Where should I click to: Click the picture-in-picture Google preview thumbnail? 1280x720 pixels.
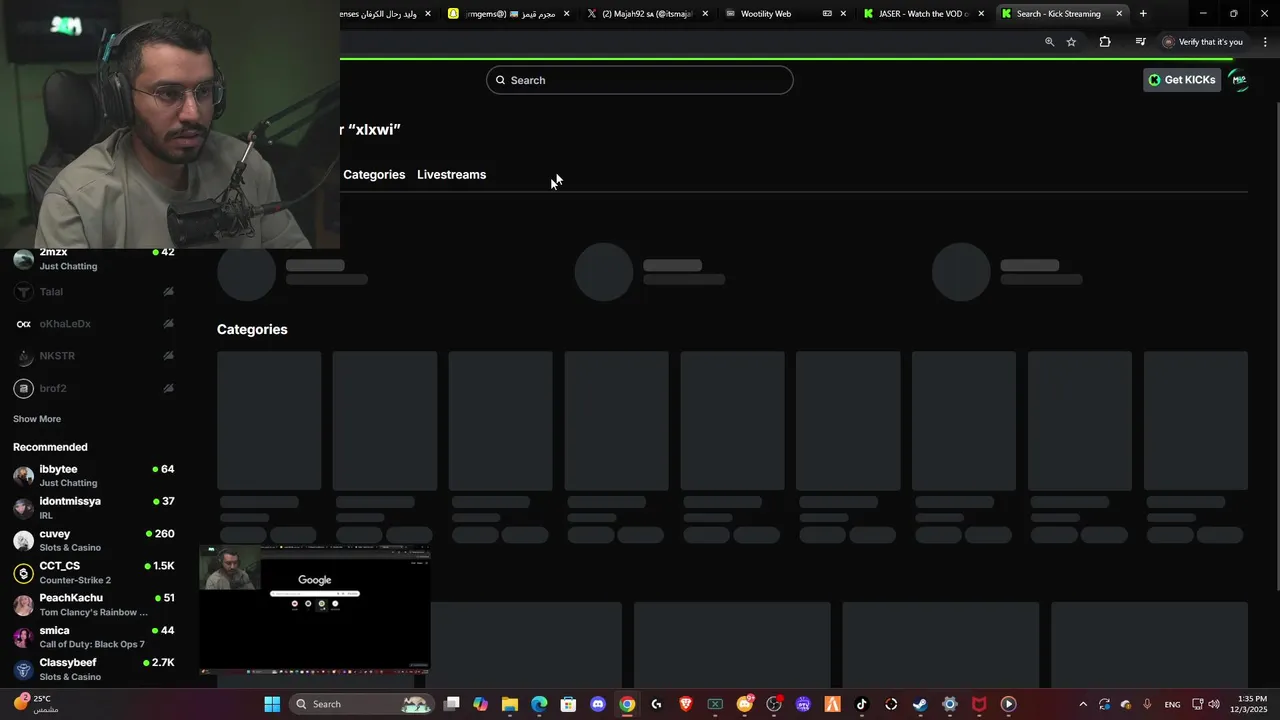click(315, 609)
